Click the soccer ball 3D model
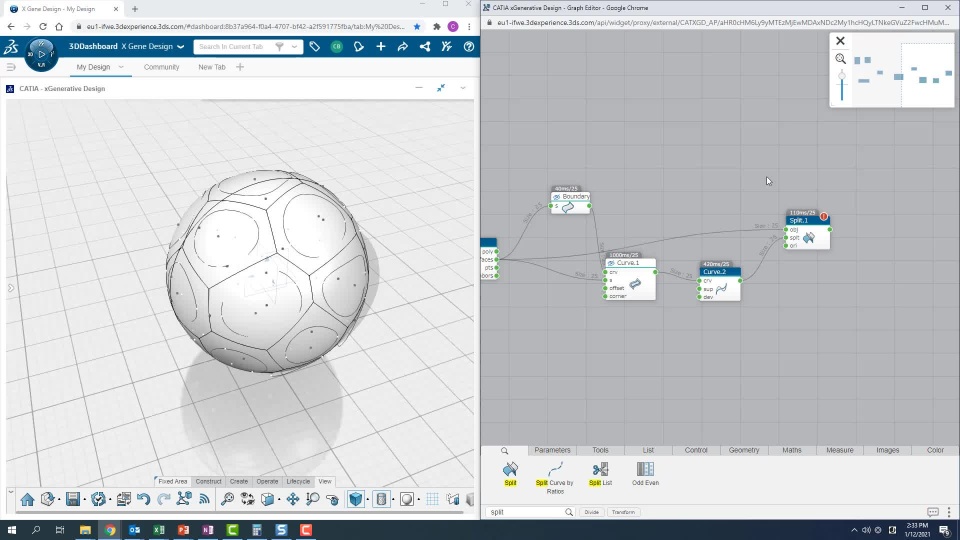Viewport: 960px width, 540px height. (268, 271)
